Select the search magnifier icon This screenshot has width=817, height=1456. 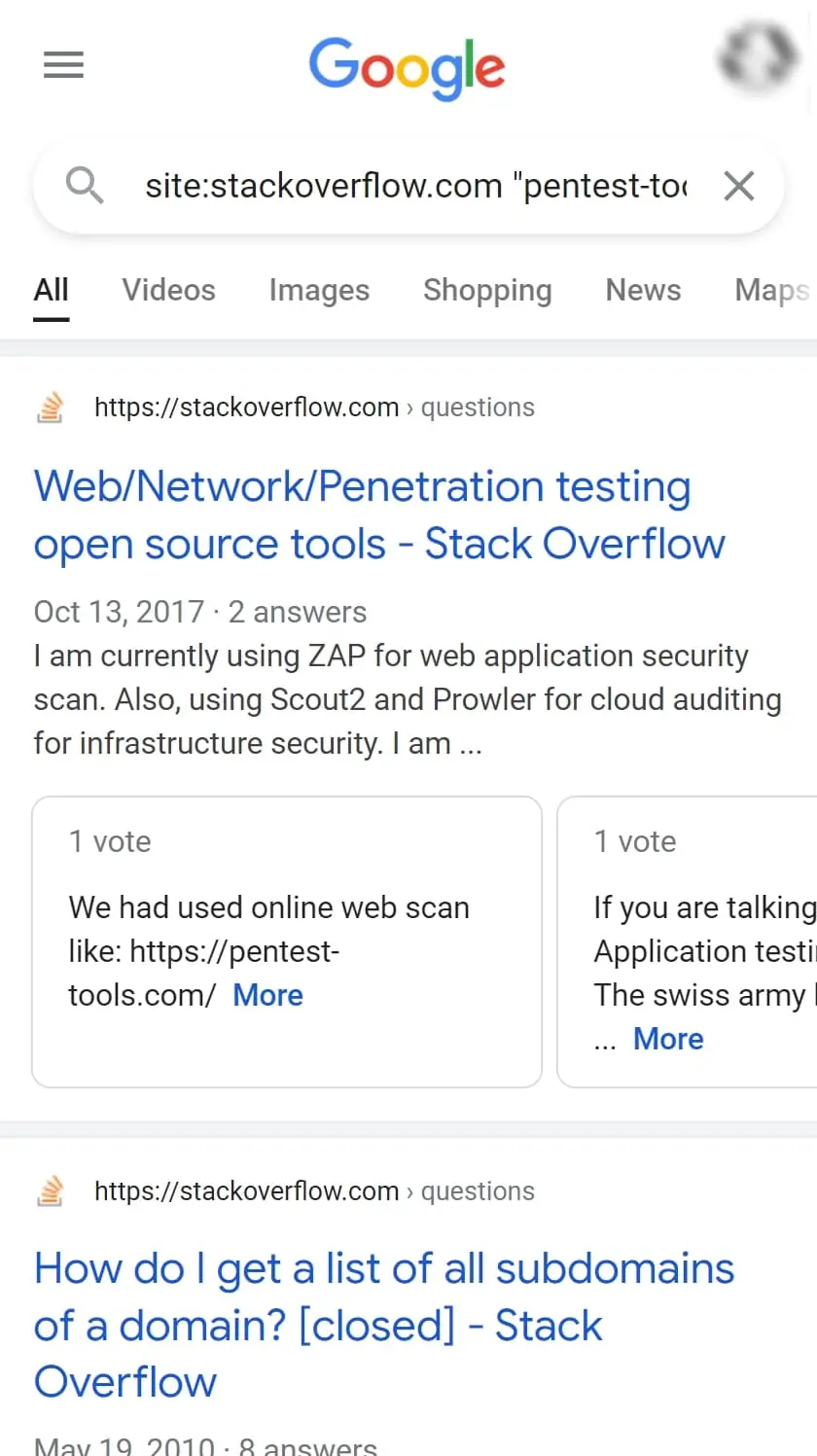coord(85,186)
